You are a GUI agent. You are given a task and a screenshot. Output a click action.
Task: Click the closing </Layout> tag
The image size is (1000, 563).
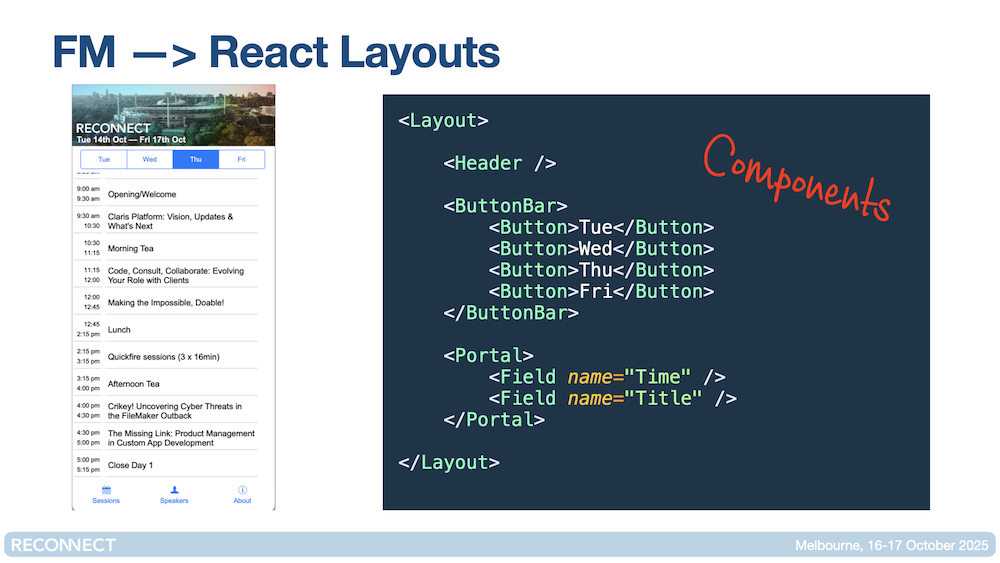pyautogui.click(x=449, y=463)
